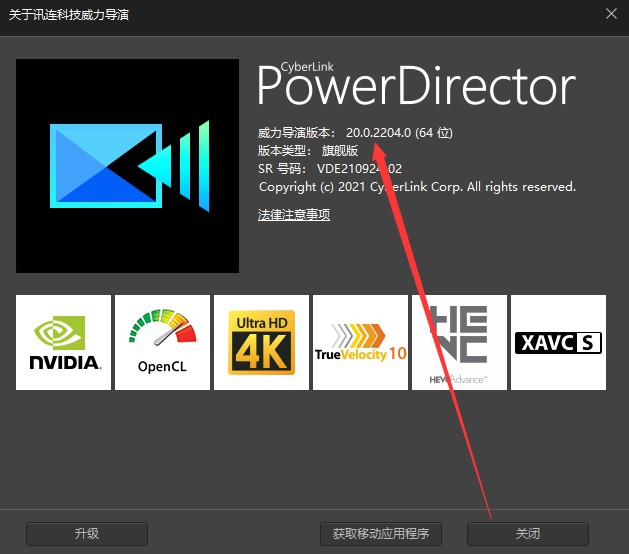Open the 法律注意事项 legal notice link
The height and width of the screenshot is (554, 629).
point(294,215)
